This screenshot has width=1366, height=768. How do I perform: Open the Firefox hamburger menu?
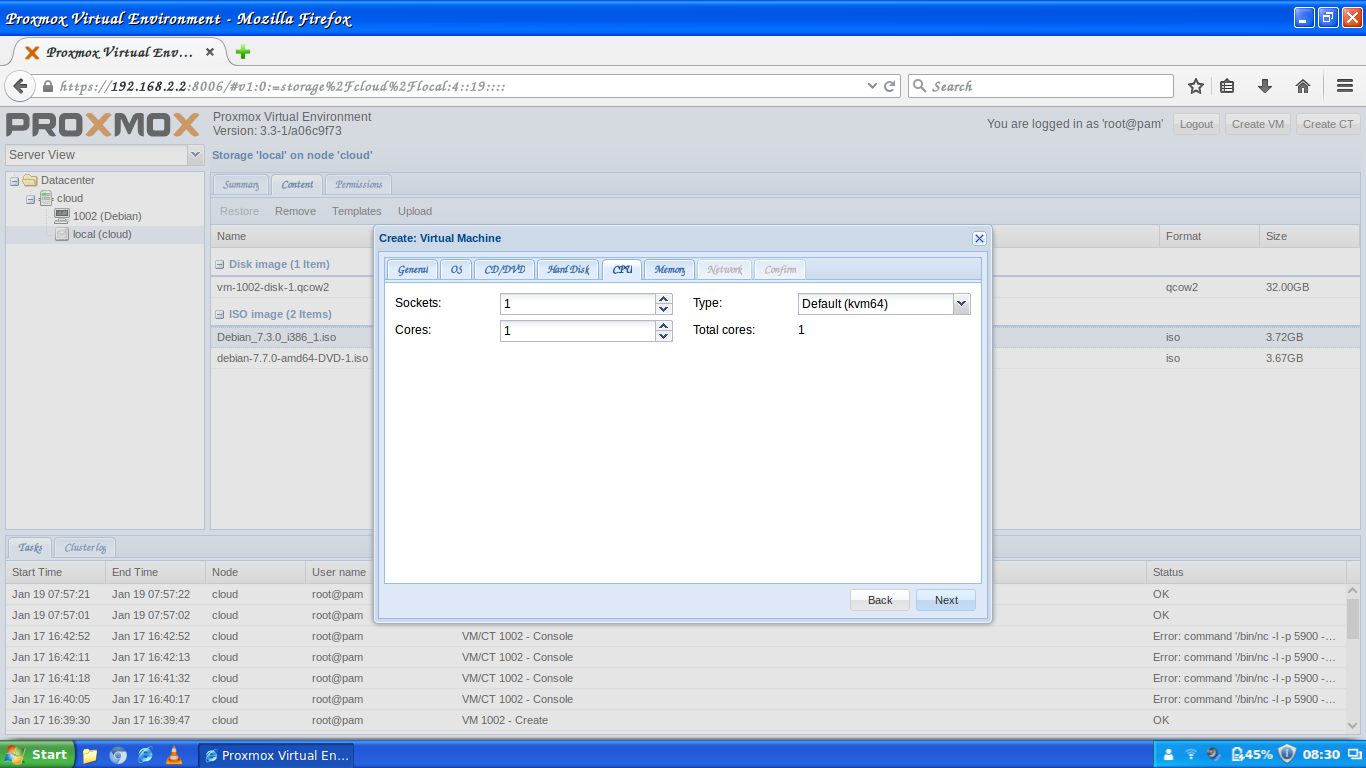pos(1345,86)
